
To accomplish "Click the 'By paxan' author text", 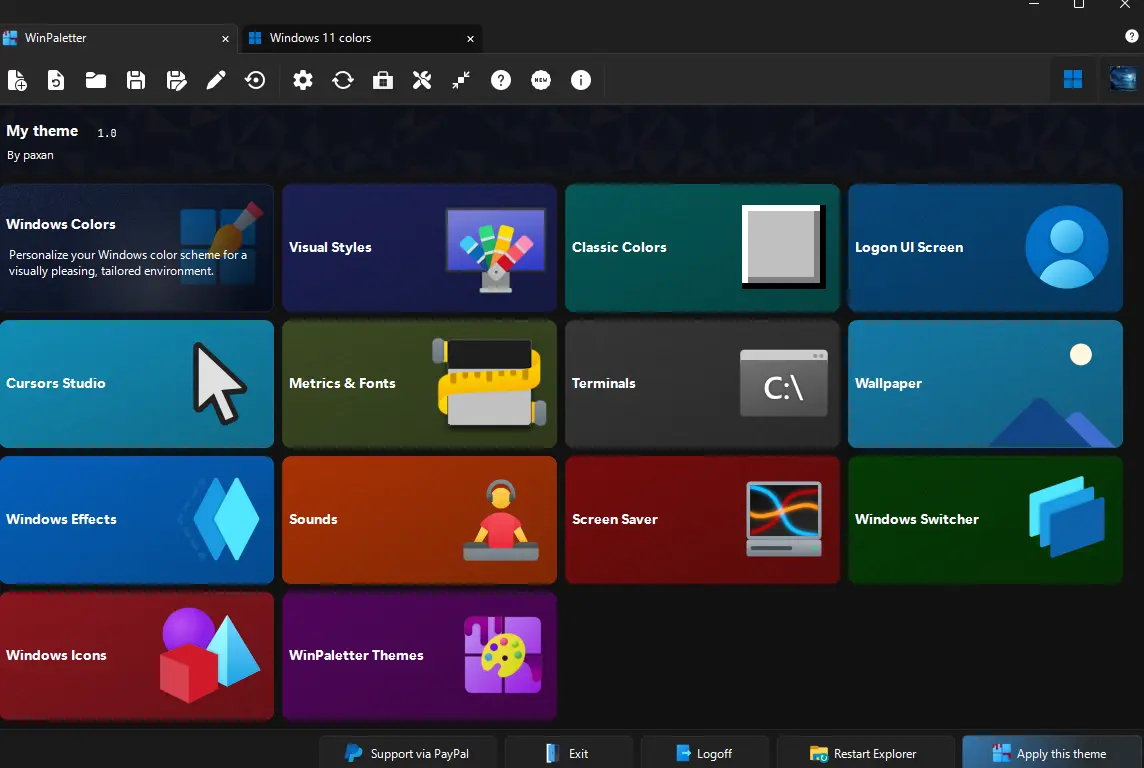I will 30,155.
